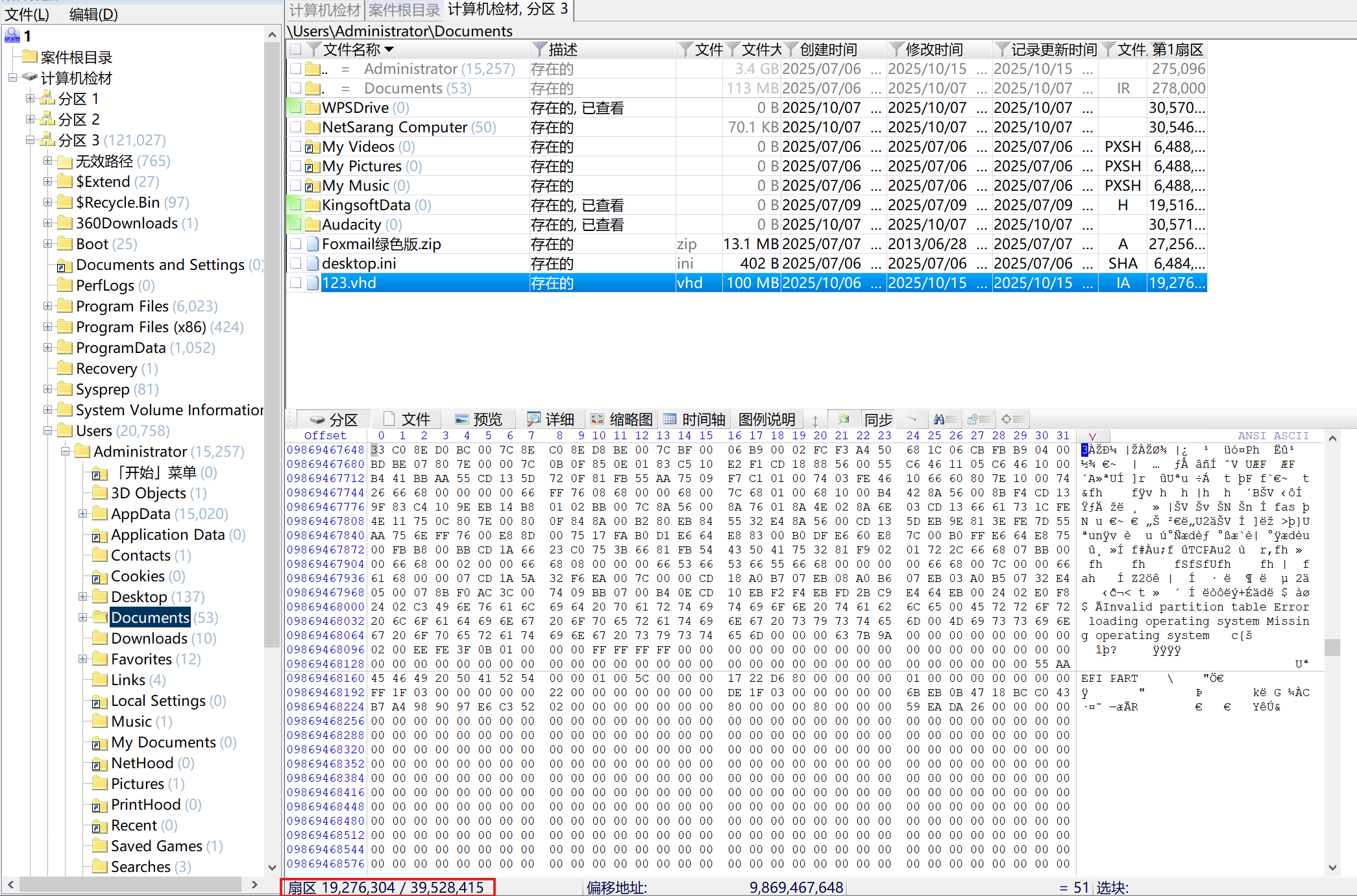Click the filter funnel on 文件名称 column
The image size is (1357, 896).
pyautogui.click(x=314, y=49)
